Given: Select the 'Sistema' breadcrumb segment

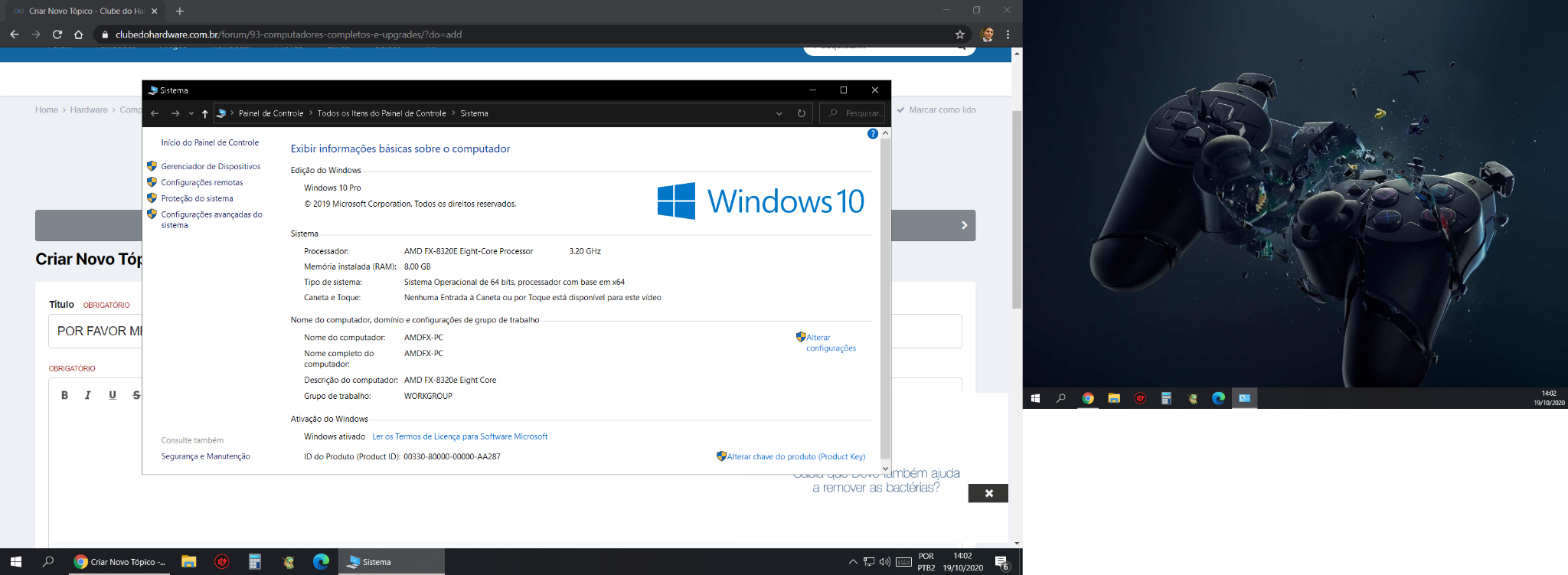Looking at the screenshot, I should click(x=474, y=113).
